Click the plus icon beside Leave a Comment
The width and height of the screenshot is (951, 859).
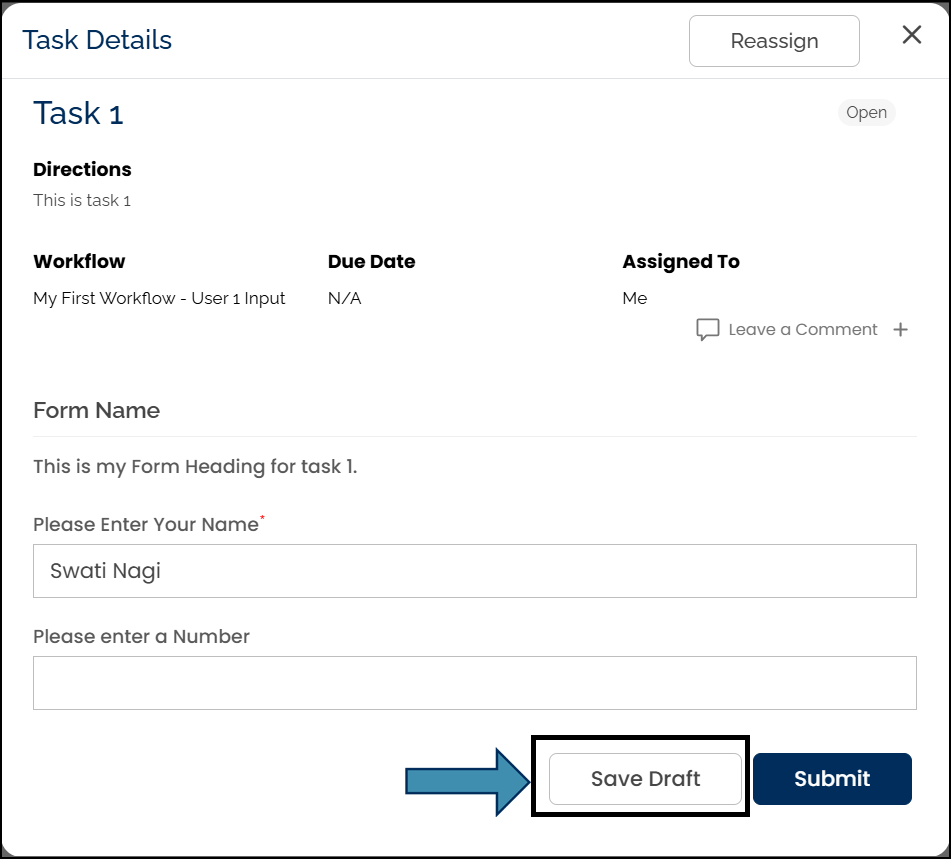pyautogui.click(x=900, y=330)
